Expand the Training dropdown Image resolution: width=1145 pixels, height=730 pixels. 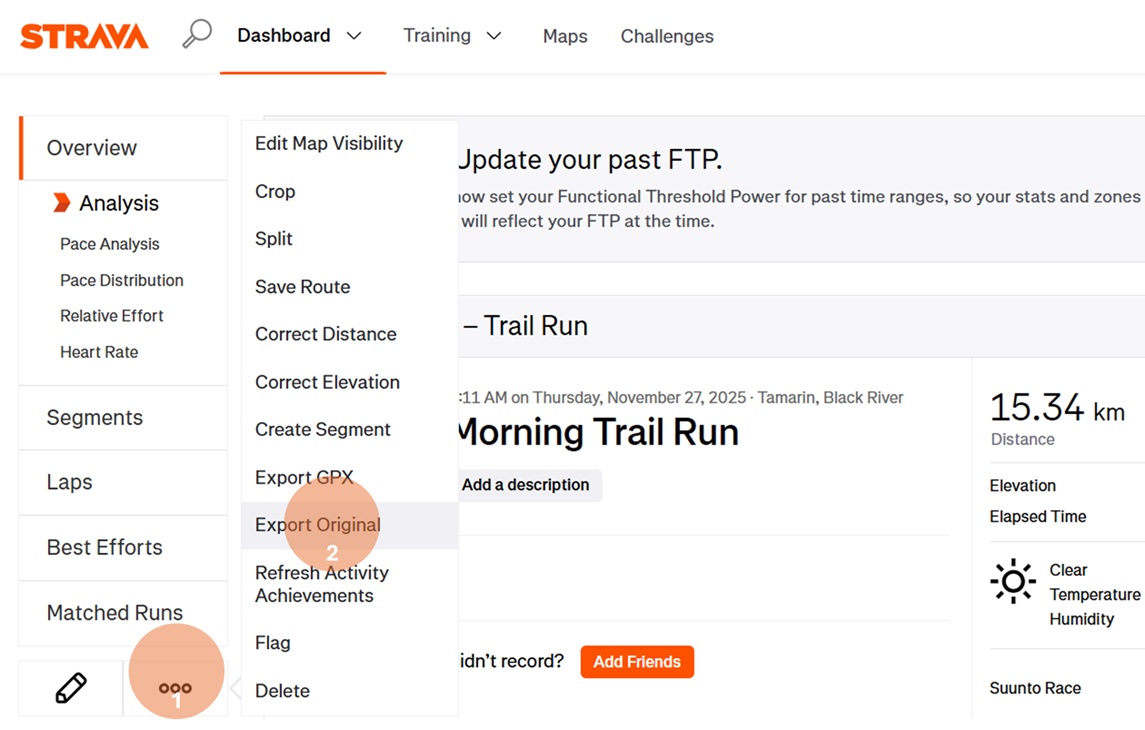coord(451,35)
